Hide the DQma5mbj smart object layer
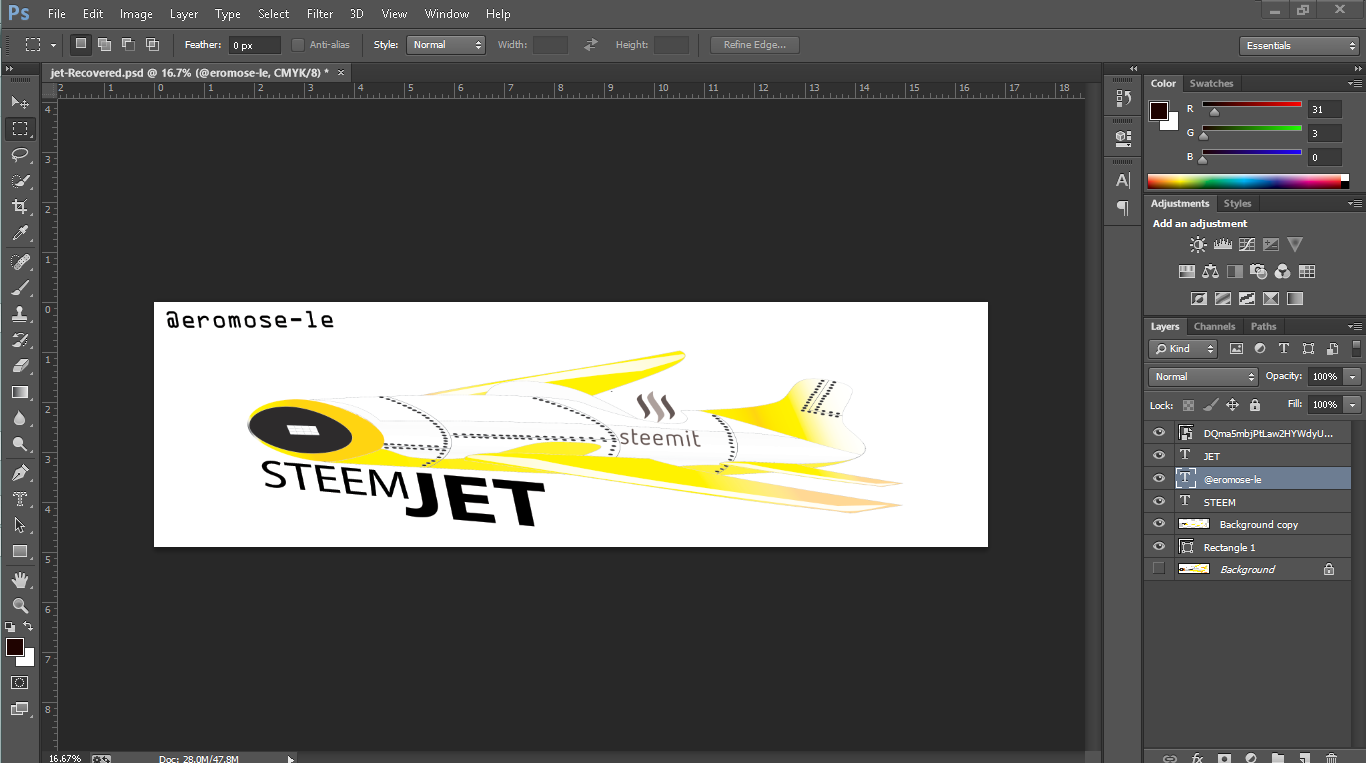 point(1159,433)
